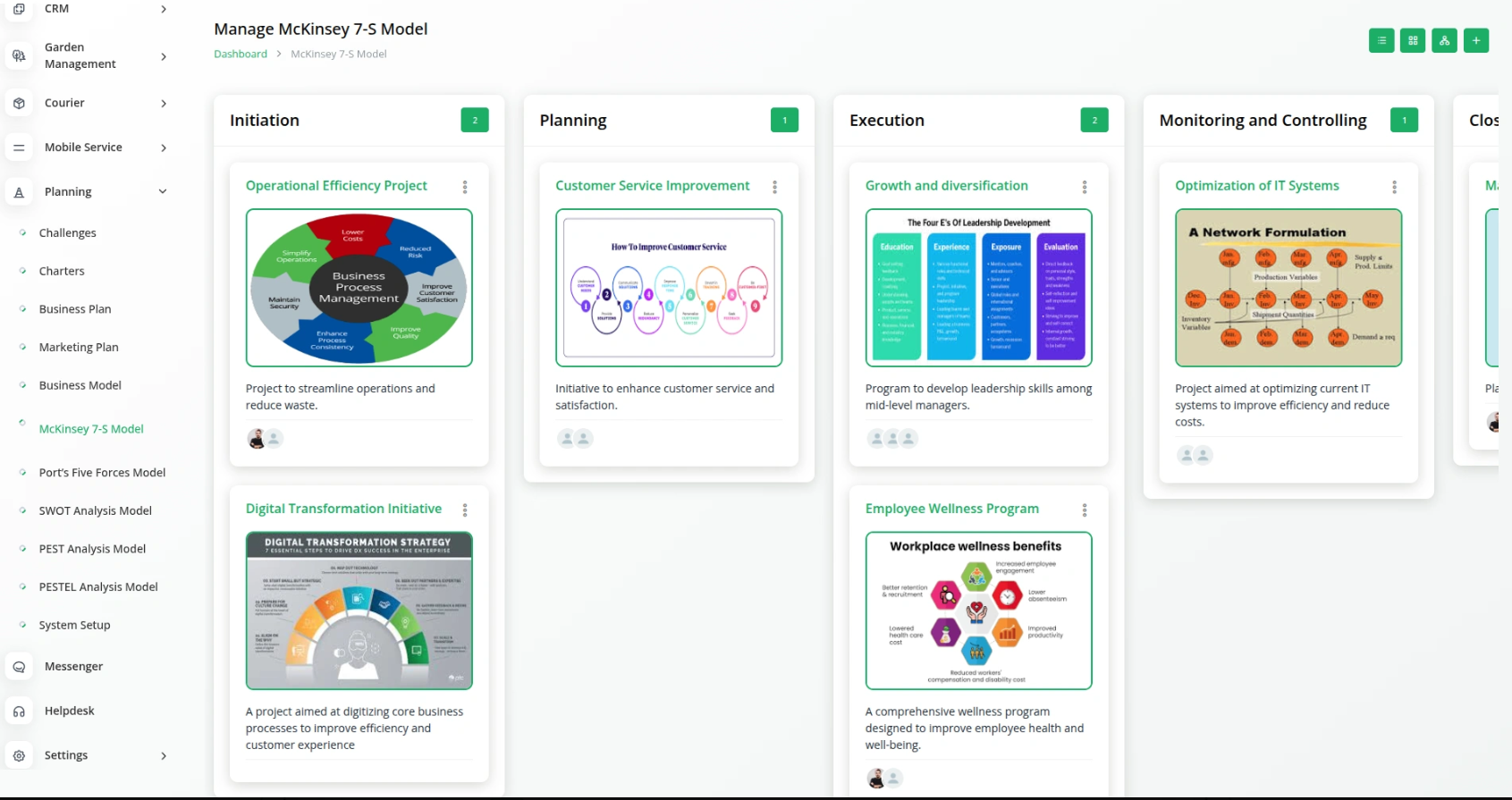Click the Messenger sidebar label
Image resolution: width=1512 pixels, height=800 pixels.
[73, 667]
